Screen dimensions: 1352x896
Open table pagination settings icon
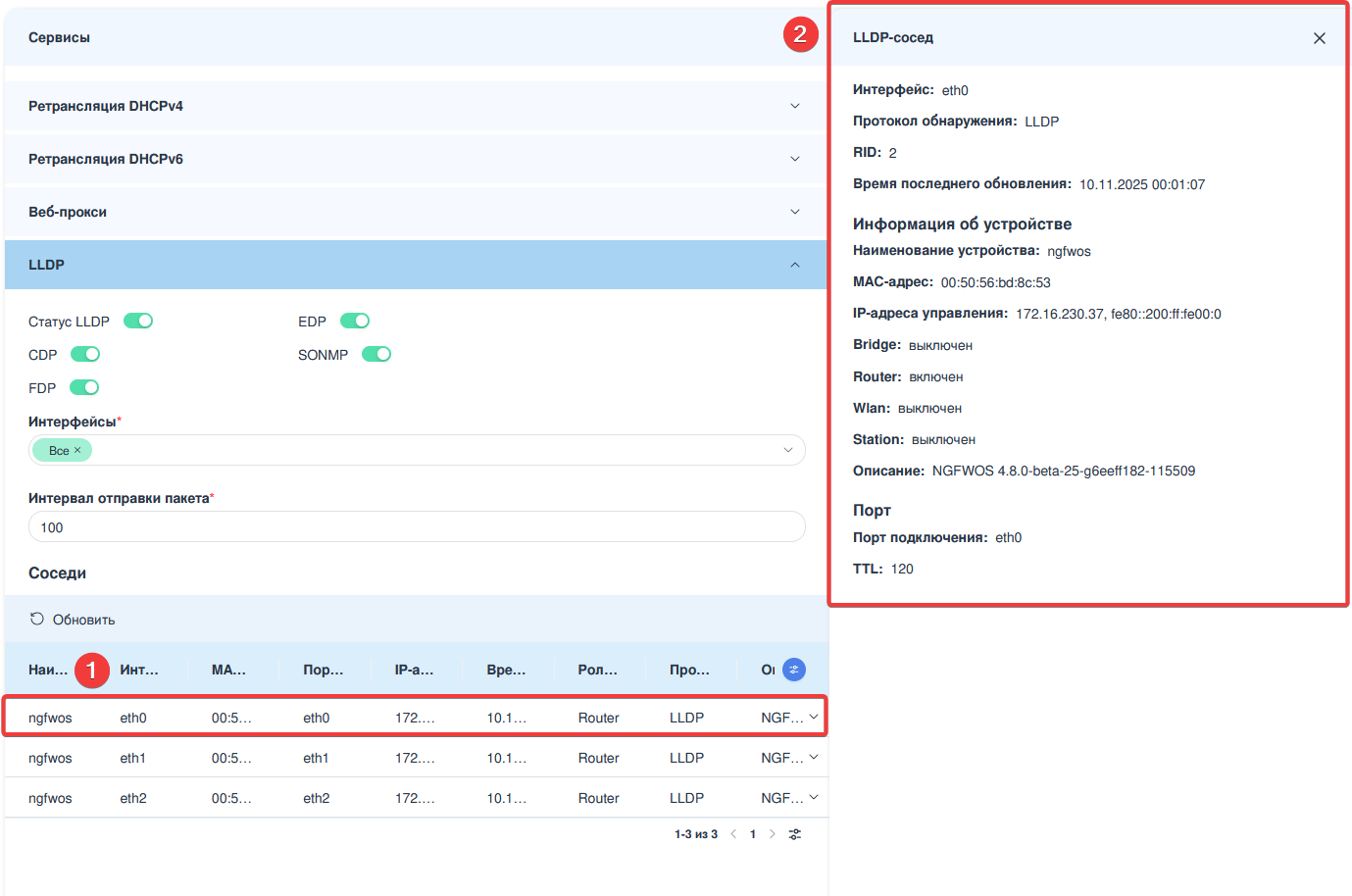pos(795,834)
